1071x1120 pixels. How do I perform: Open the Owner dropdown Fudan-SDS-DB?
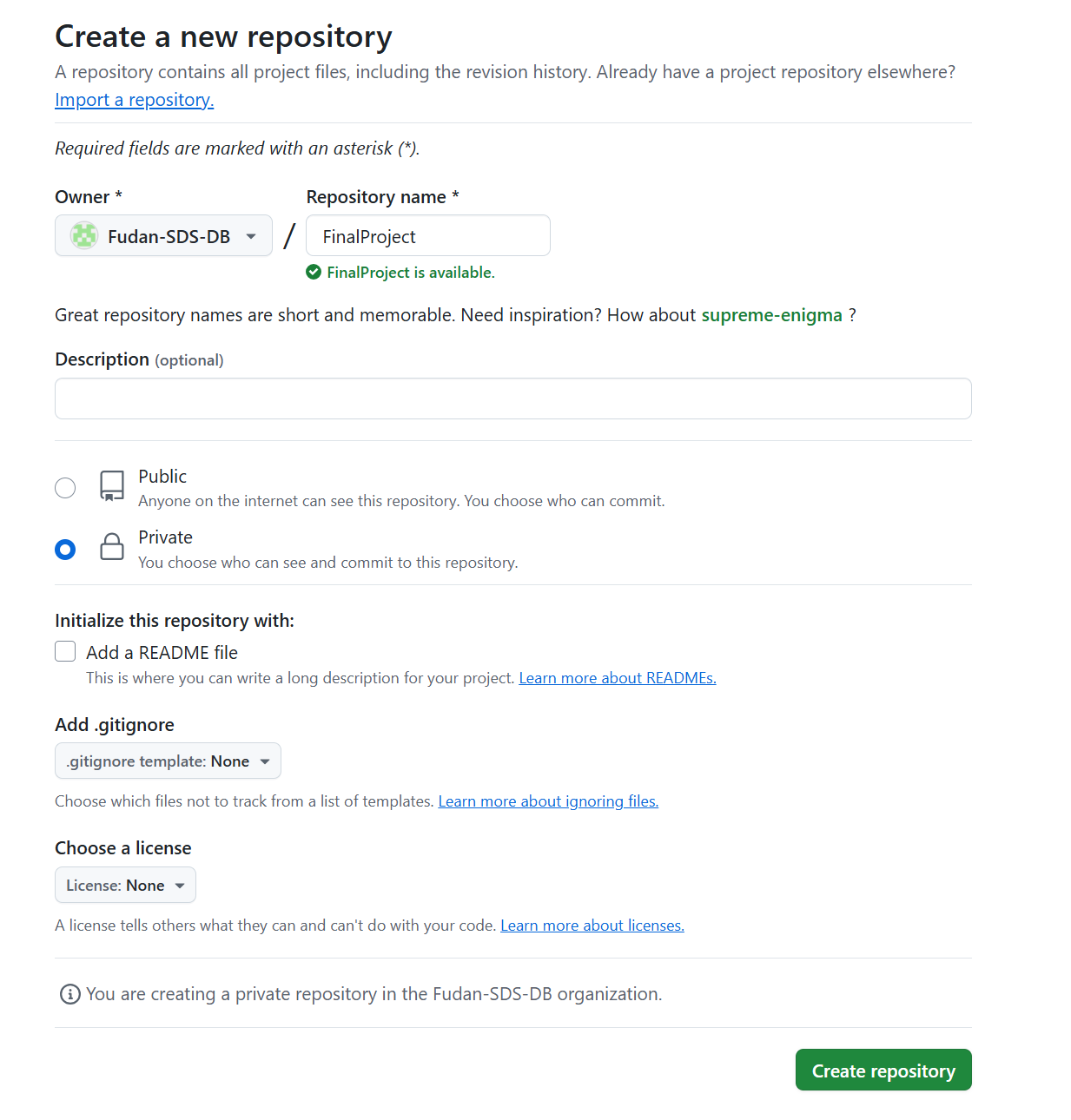coord(163,235)
